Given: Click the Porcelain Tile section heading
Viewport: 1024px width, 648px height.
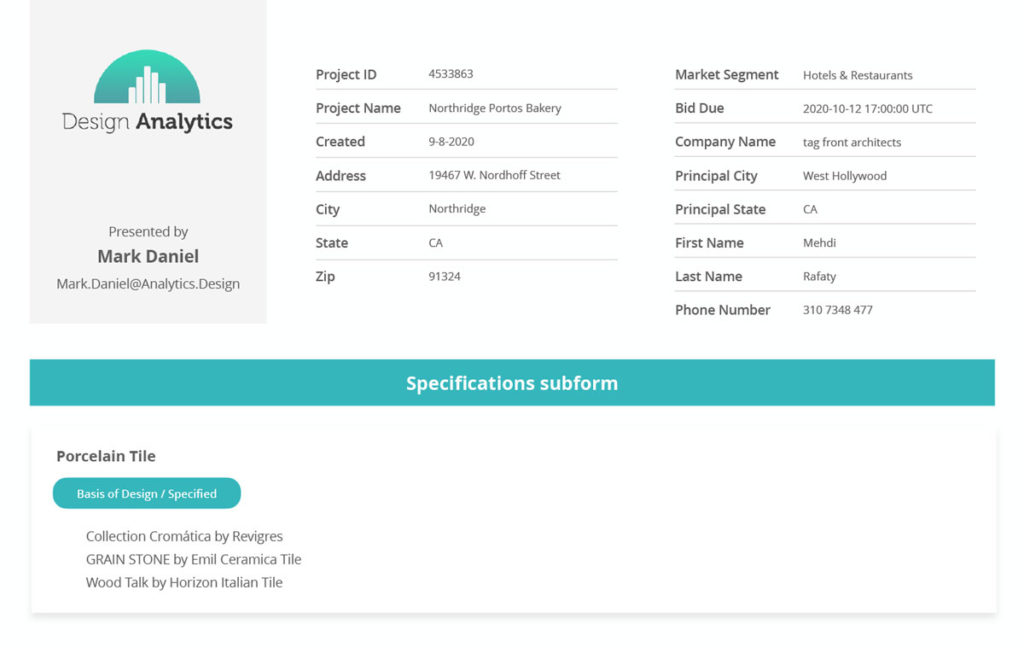Looking at the screenshot, I should [106, 456].
